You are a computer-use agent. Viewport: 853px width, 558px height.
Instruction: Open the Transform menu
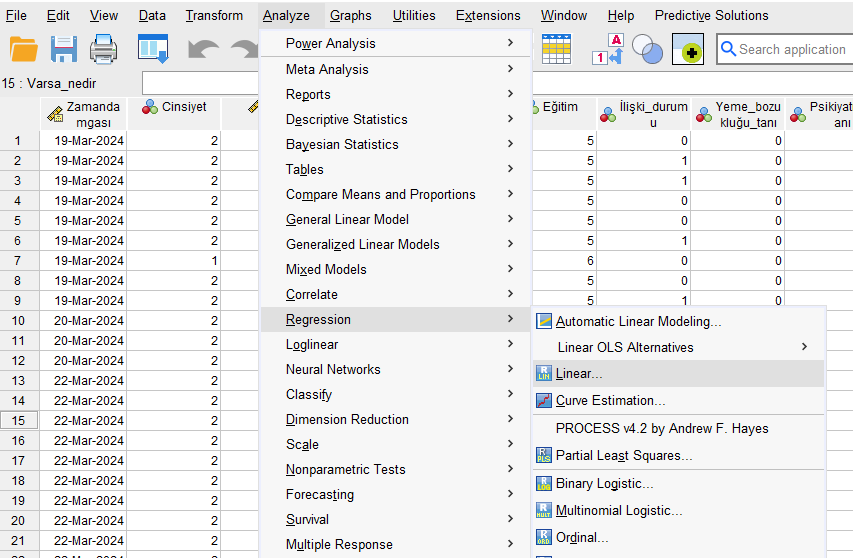coord(214,15)
